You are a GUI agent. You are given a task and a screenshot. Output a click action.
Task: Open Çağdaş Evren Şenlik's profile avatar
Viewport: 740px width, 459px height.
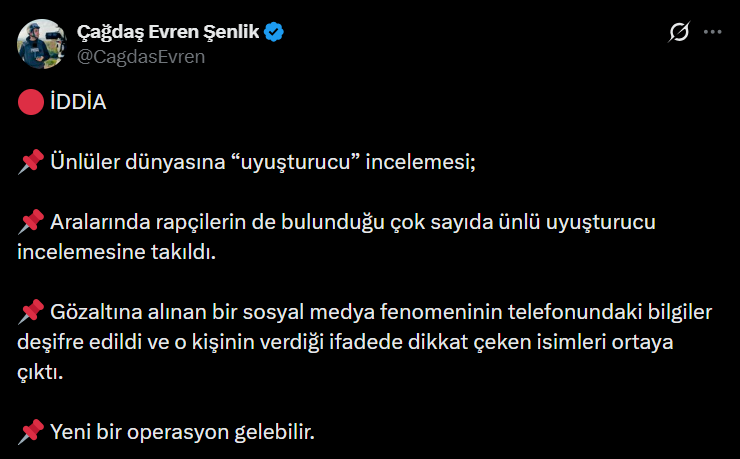[x=40, y=44]
